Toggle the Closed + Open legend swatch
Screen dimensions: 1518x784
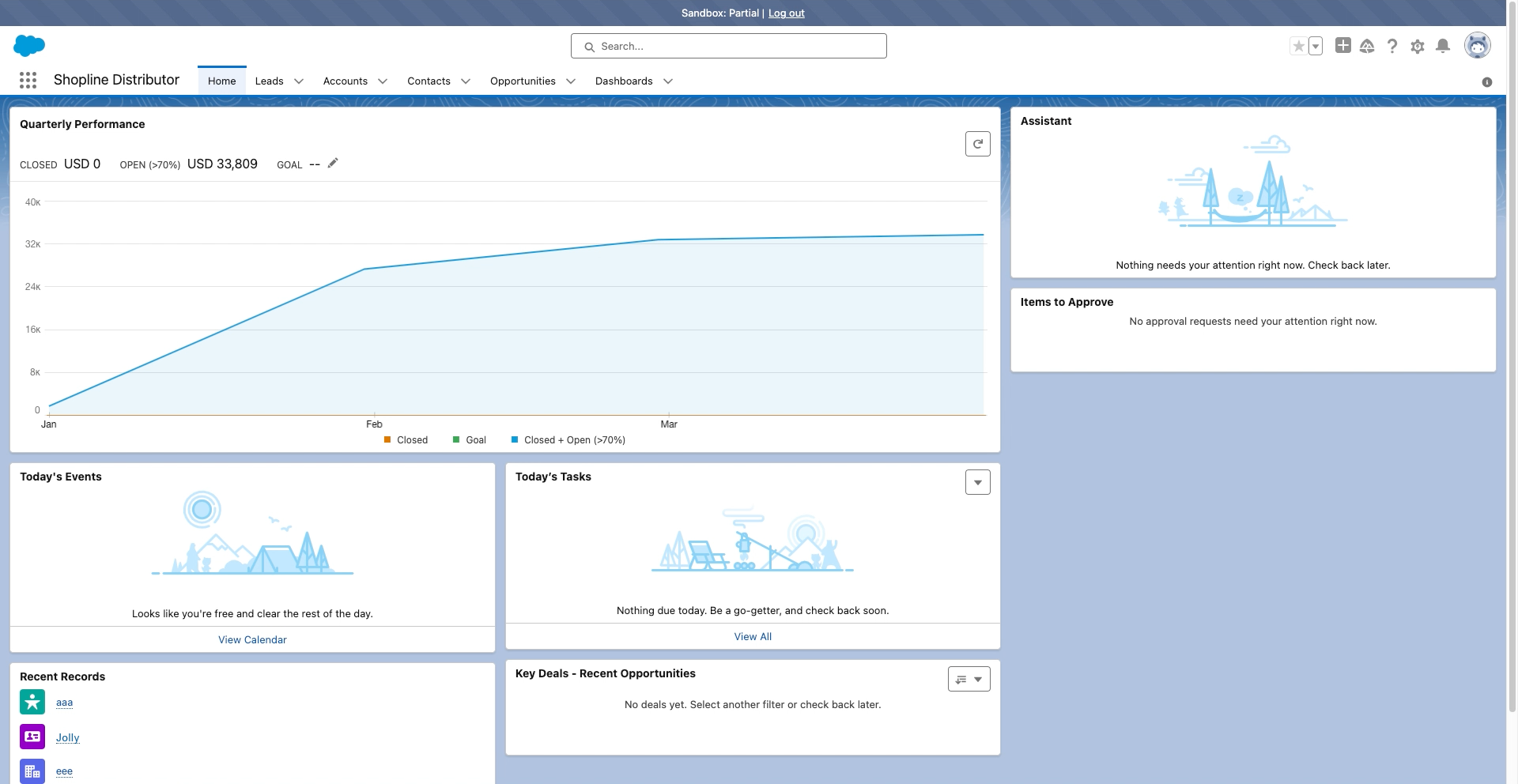pyautogui.click(x=515, y=439)
